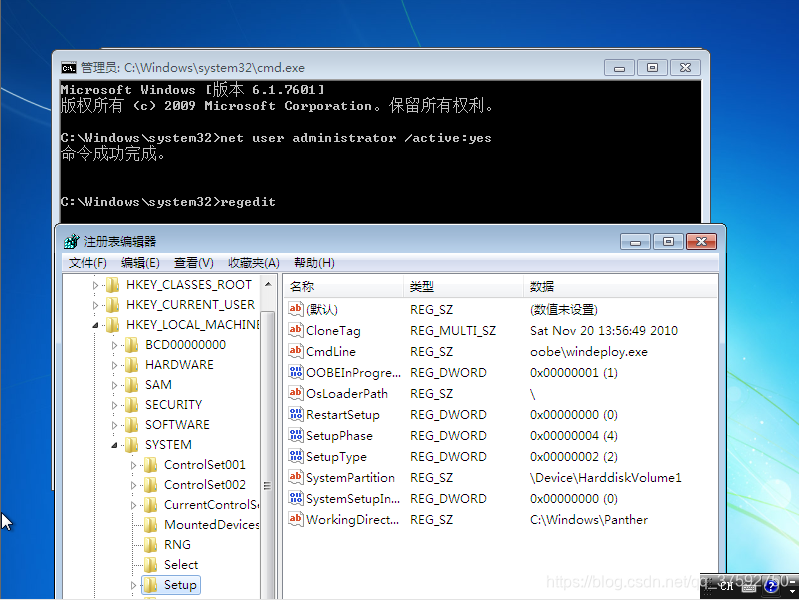The width and height of the screenshot is (799, 600).
Task: Click the SAM folder icon
Action: coord(131,384)
